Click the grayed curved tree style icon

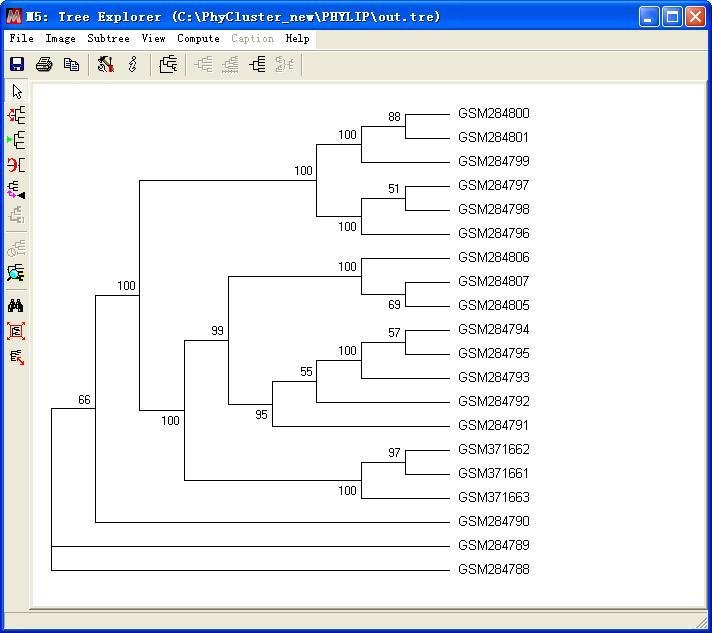[x=285, y=64]
